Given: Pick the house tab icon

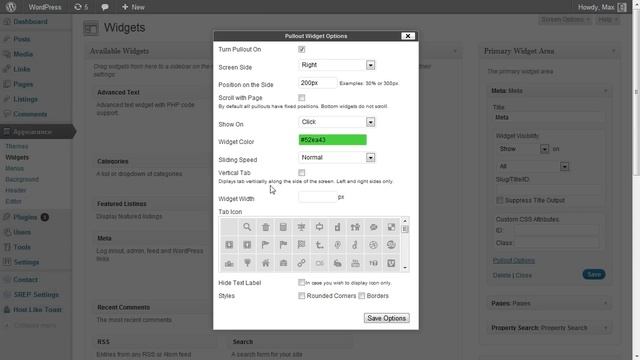Looking at the screenshot, I should 265,263.
